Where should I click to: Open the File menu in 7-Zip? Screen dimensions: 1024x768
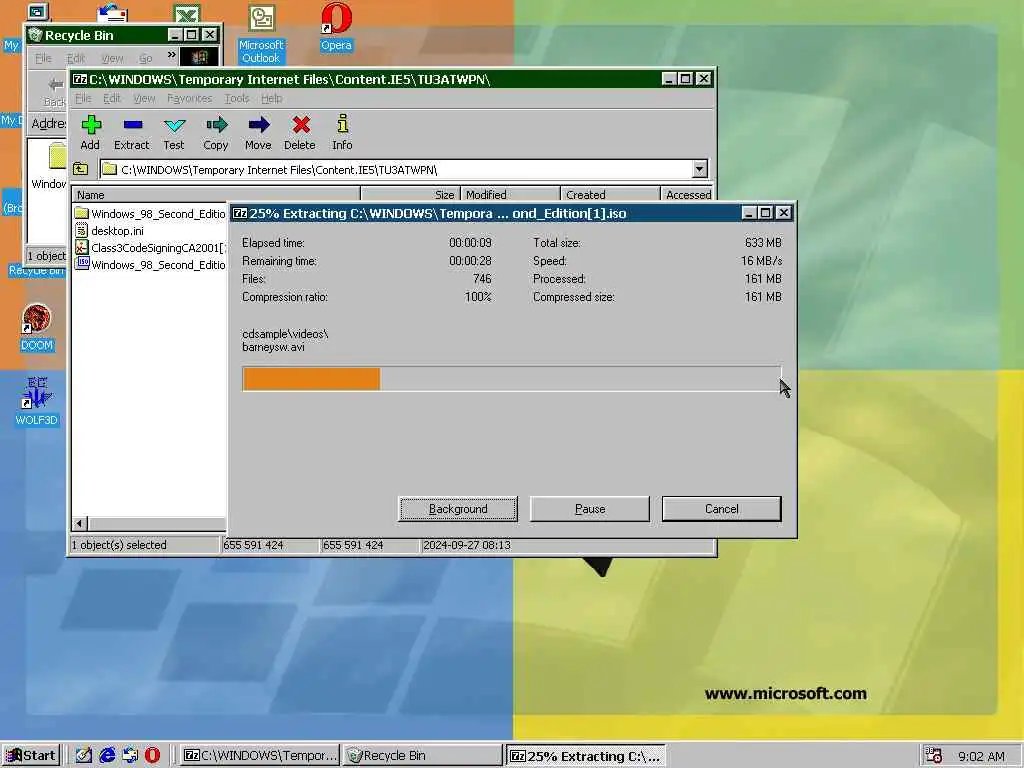tap(83, 98)
